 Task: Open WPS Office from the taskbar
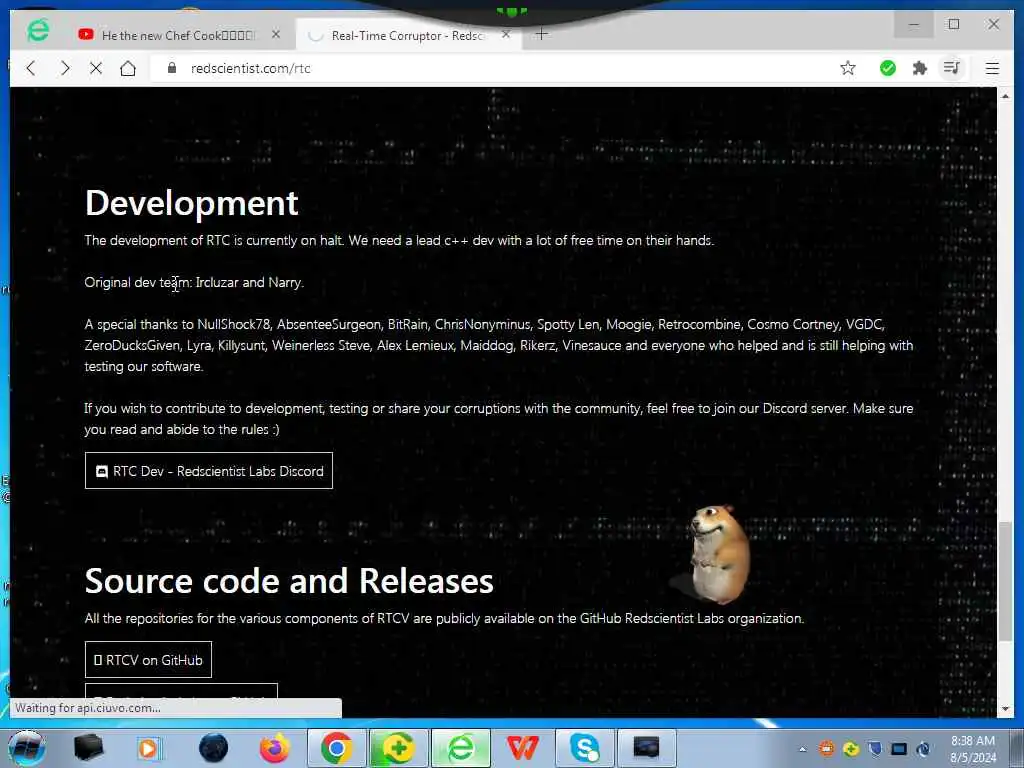tap(522, 748)
